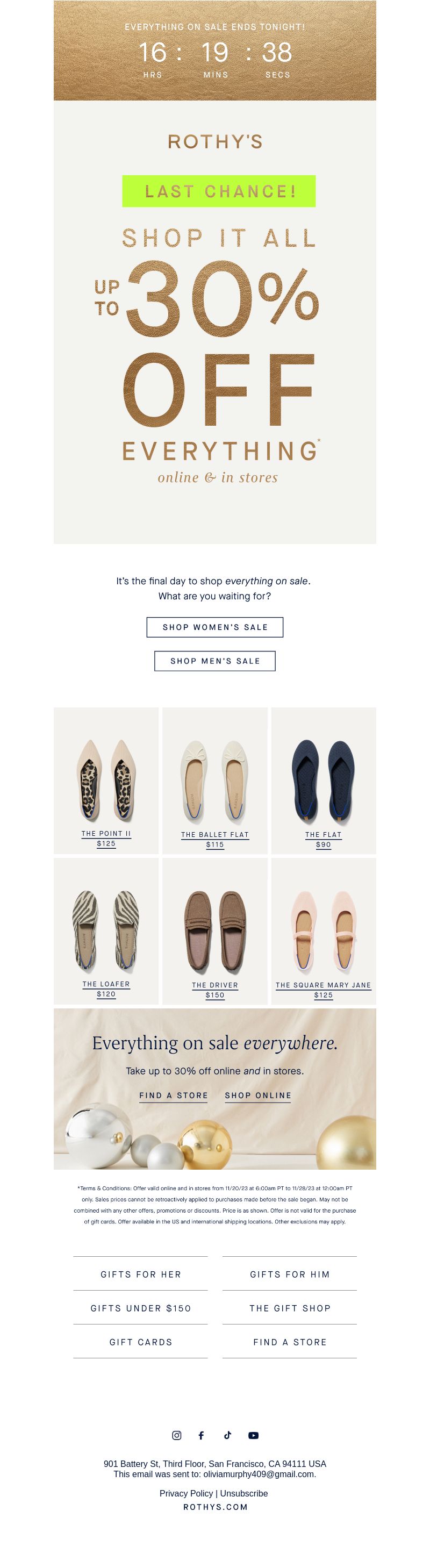Open the Gifts For Him menu item
430x1568 pixels.
tap(290, 1274)
